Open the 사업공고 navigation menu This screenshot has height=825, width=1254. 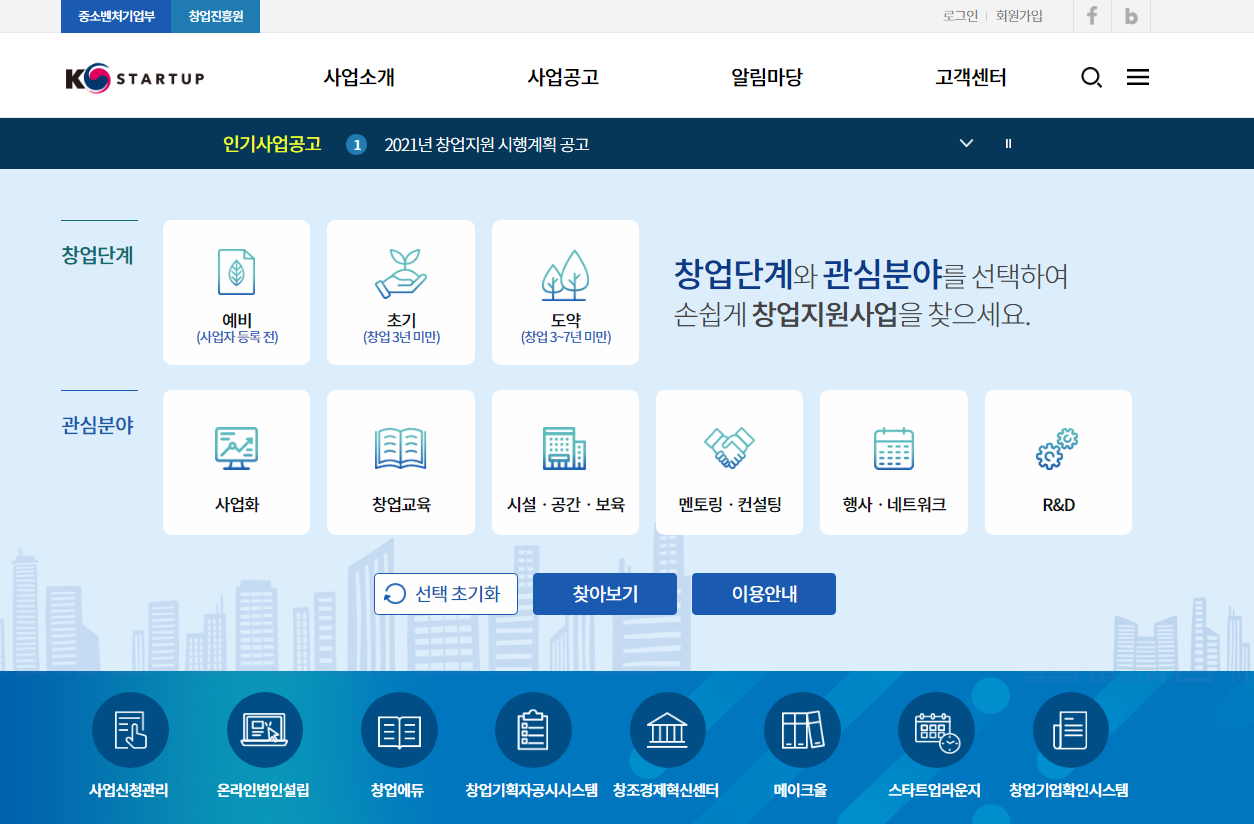[563, 76]
